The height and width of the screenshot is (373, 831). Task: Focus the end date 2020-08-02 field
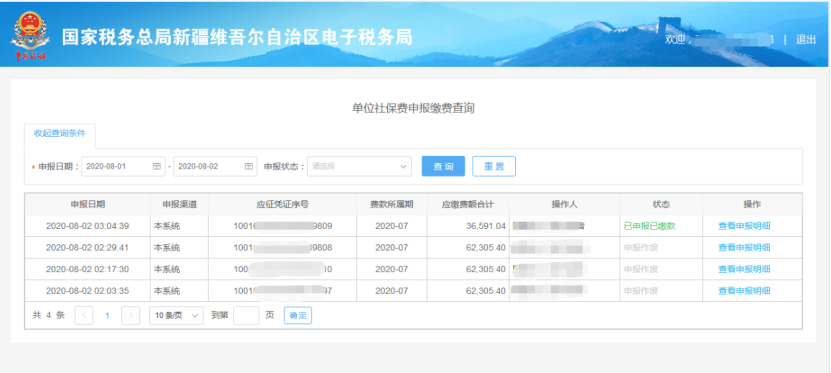click(x=215, y=166)
